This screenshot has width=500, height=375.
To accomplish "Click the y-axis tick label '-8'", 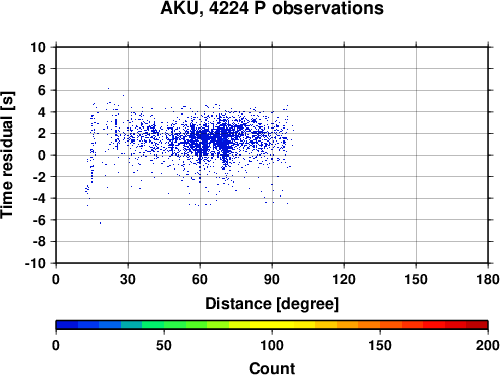I will pyautogui.click(x=39, y=242).
